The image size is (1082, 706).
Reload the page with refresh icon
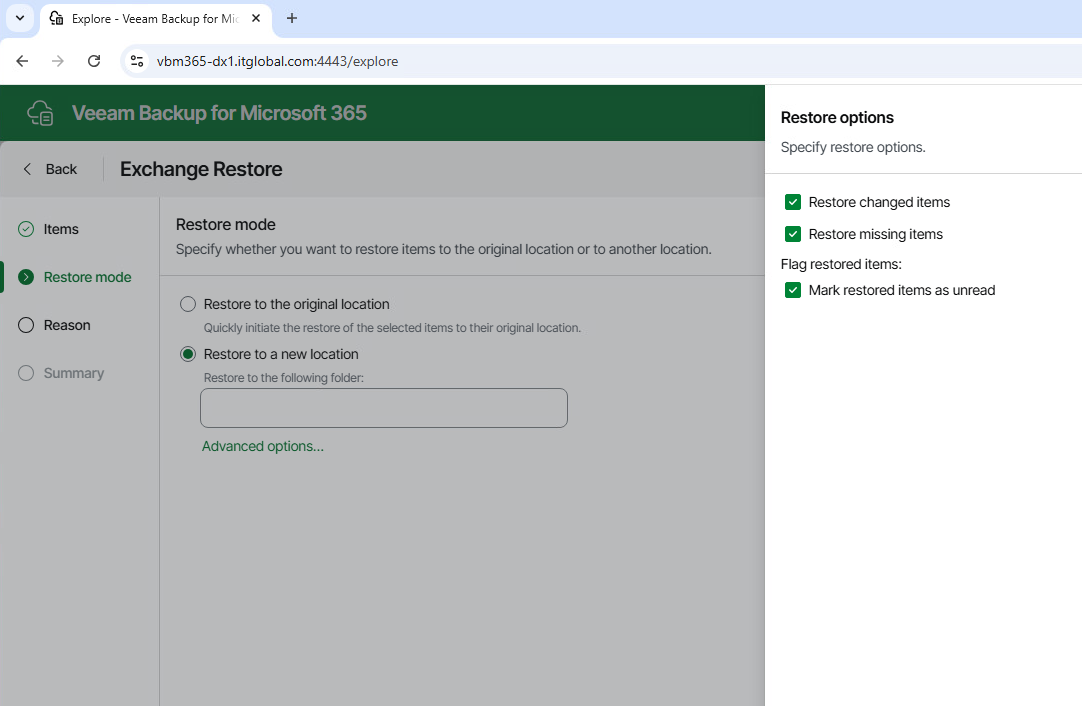(x=94, y=61)
